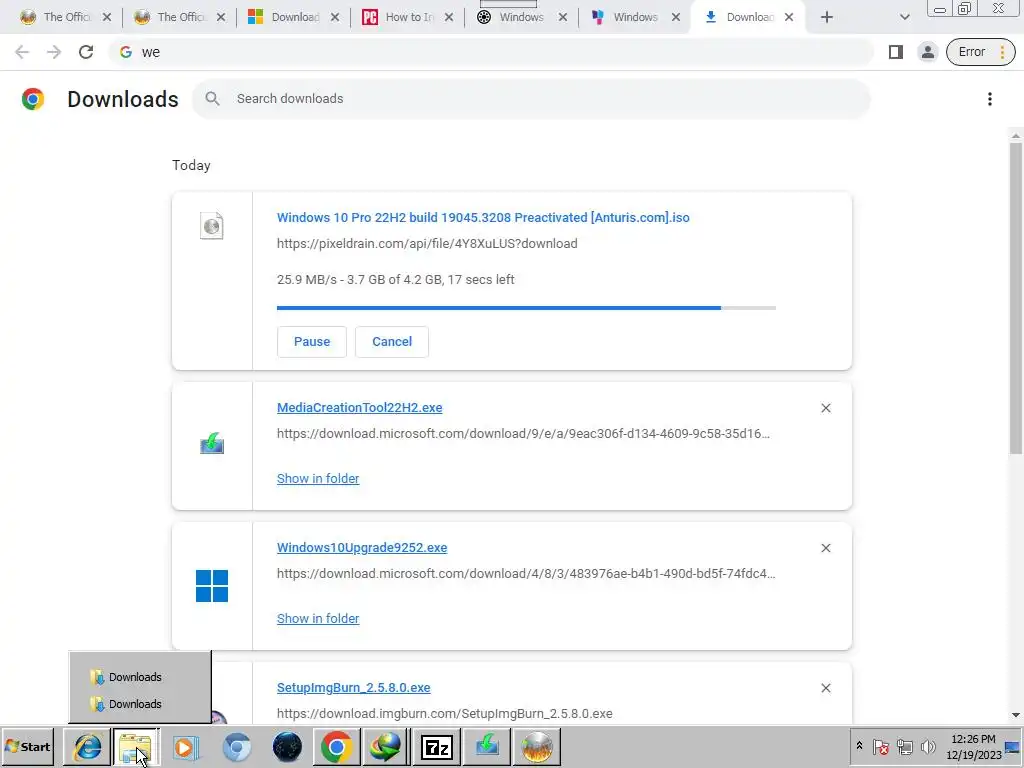The image size is (1024, 768).
Task: Show MediaCreationTool22H2.exe in folder
Action: click(x=318, y=479)
